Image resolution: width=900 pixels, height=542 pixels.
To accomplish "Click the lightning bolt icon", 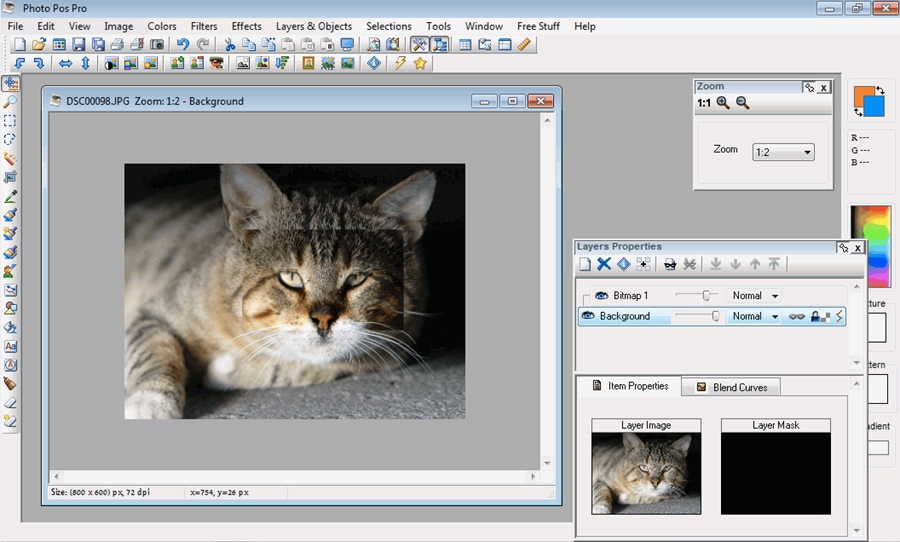I will tap(401, 63).
